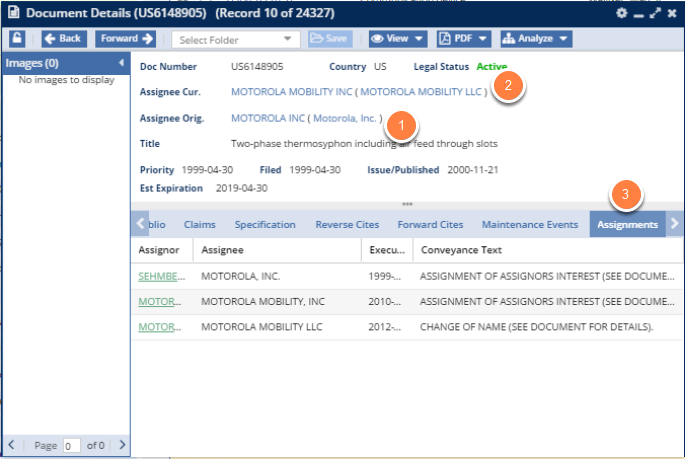Image resolution: width=685 pixels, height=459 pixels.
Task: Click the CHANGE OF NAME conveyance text
Action: [x=536, y=327]
